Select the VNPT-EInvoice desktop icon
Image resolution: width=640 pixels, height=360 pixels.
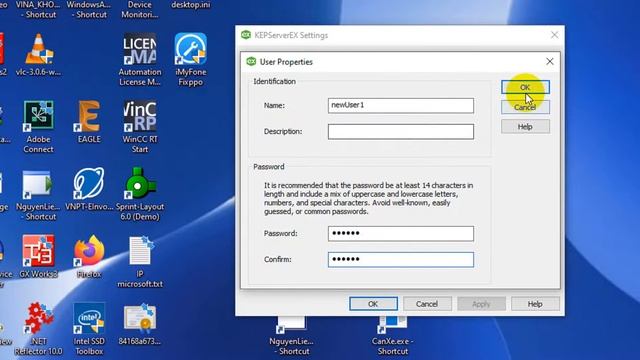coord(89,189)
